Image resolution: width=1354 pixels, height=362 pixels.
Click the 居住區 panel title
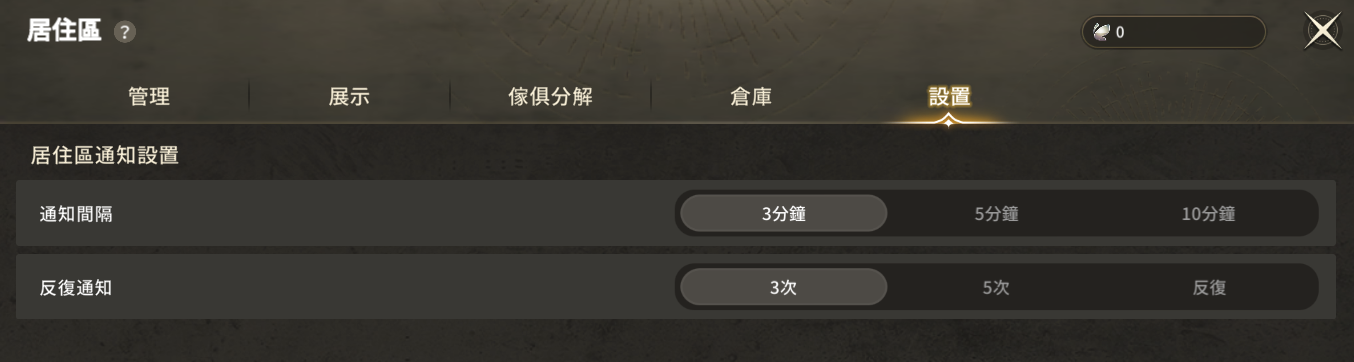[64, 32]
